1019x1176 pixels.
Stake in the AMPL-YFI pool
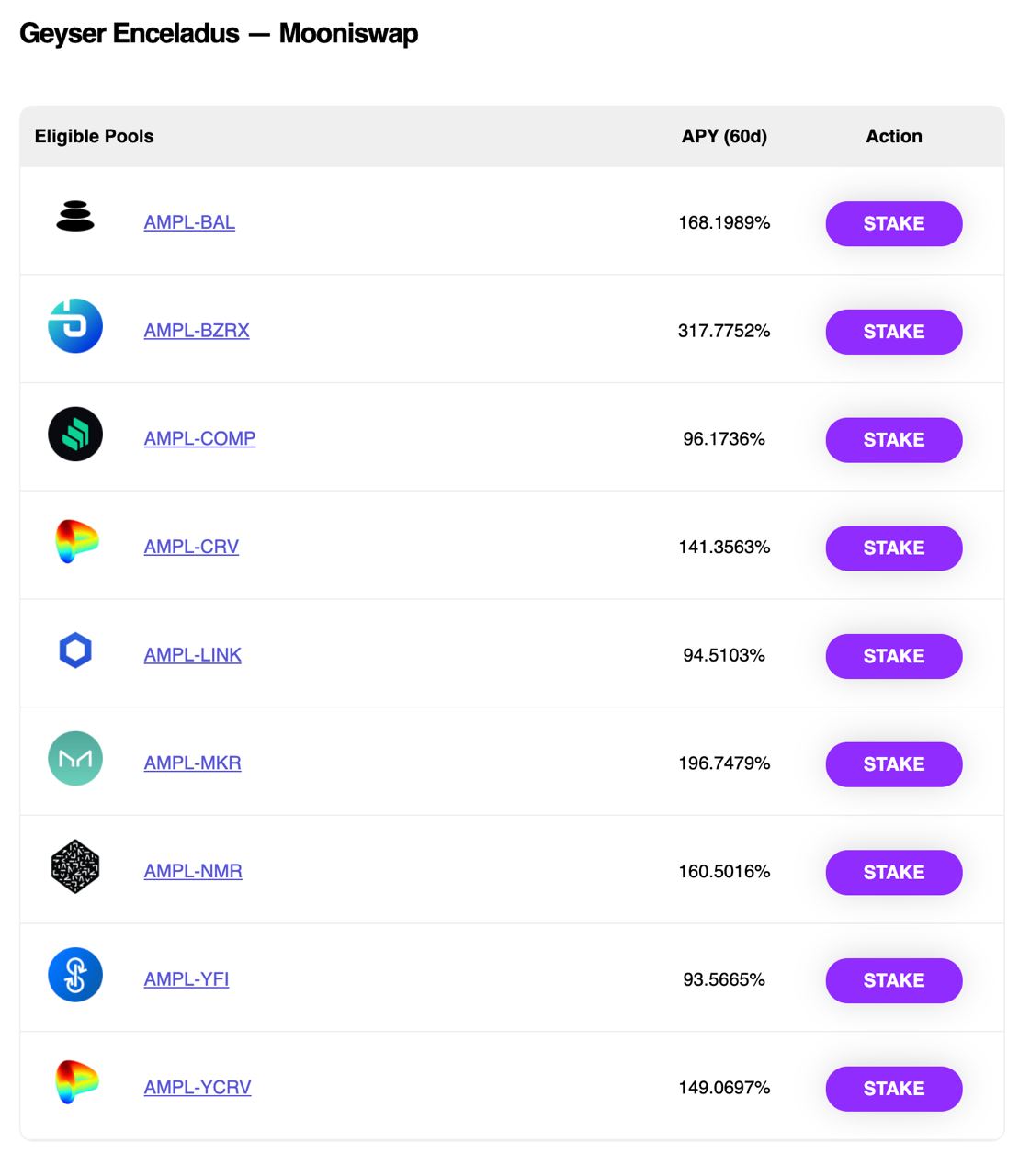tap(894, 980)
